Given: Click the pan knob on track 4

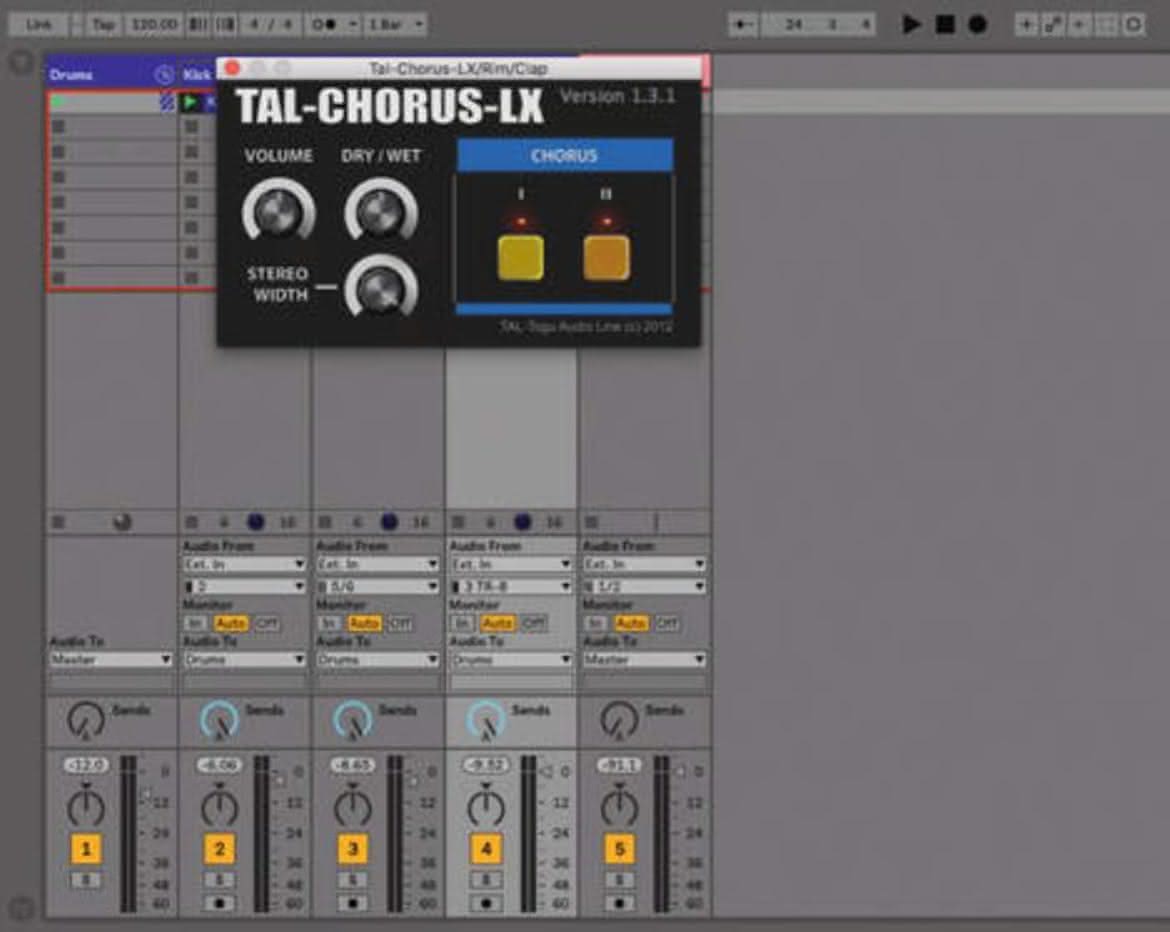Looking at the screenshot, I should click(x=487, y=807).
